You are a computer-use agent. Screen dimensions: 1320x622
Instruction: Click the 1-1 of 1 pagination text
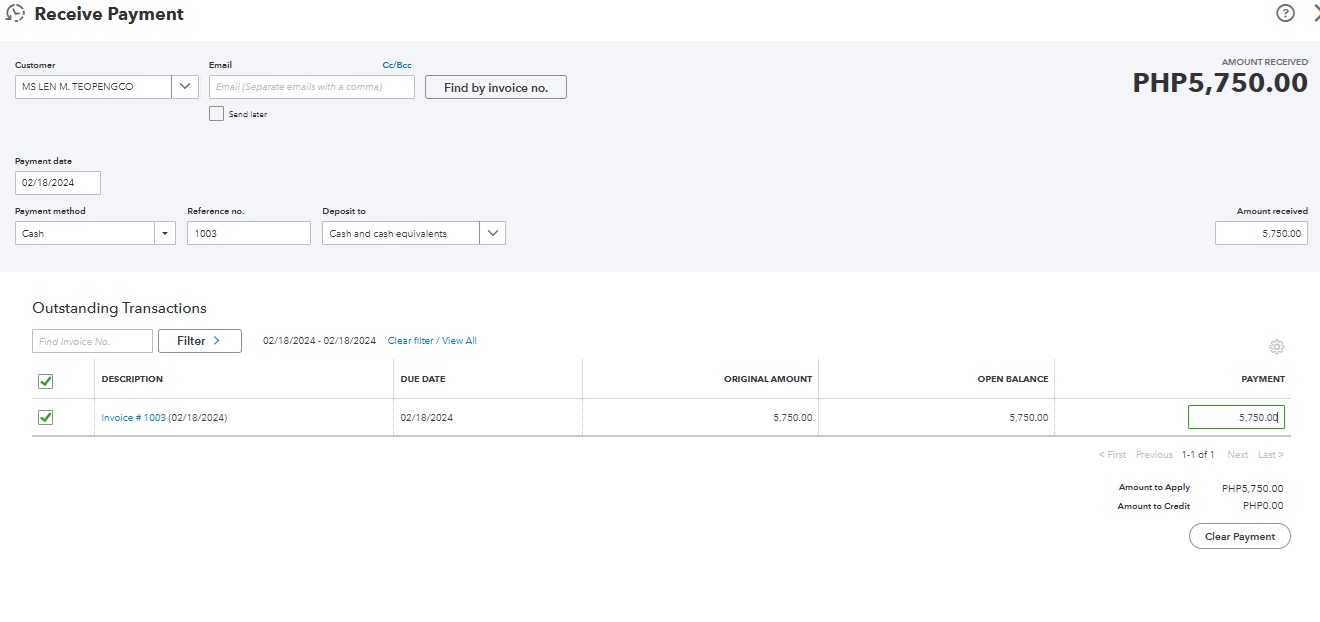(x=1198, y=455)
